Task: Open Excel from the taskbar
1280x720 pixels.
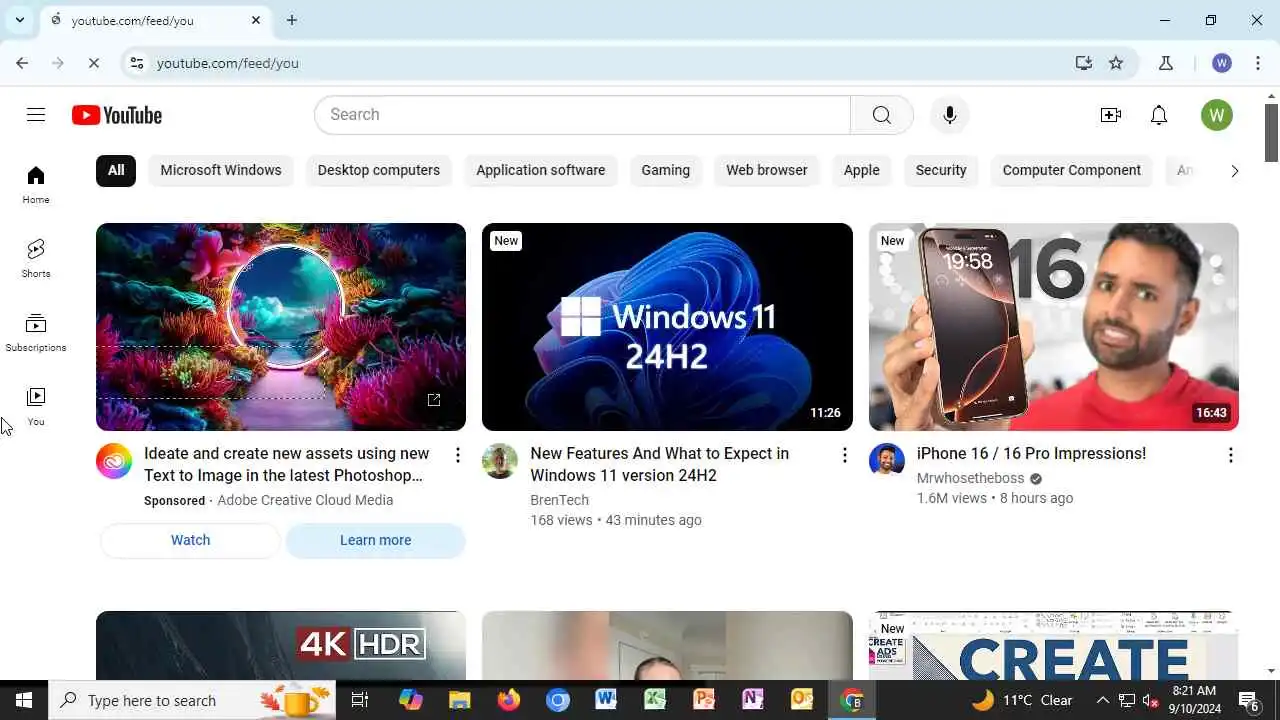Action: (x=655, y=700)
